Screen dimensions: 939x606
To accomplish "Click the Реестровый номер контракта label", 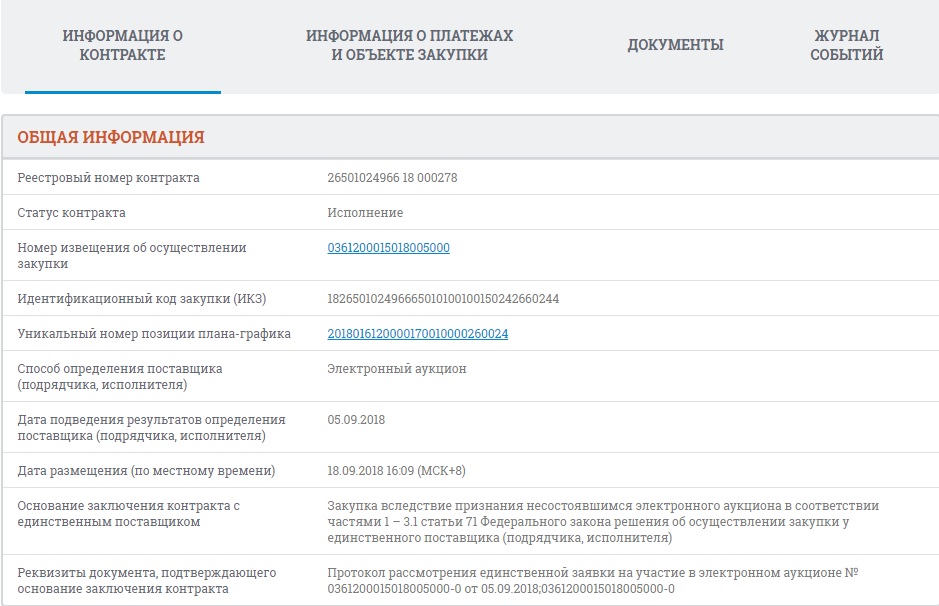I will pyautogui.click(x=109, y=178).
